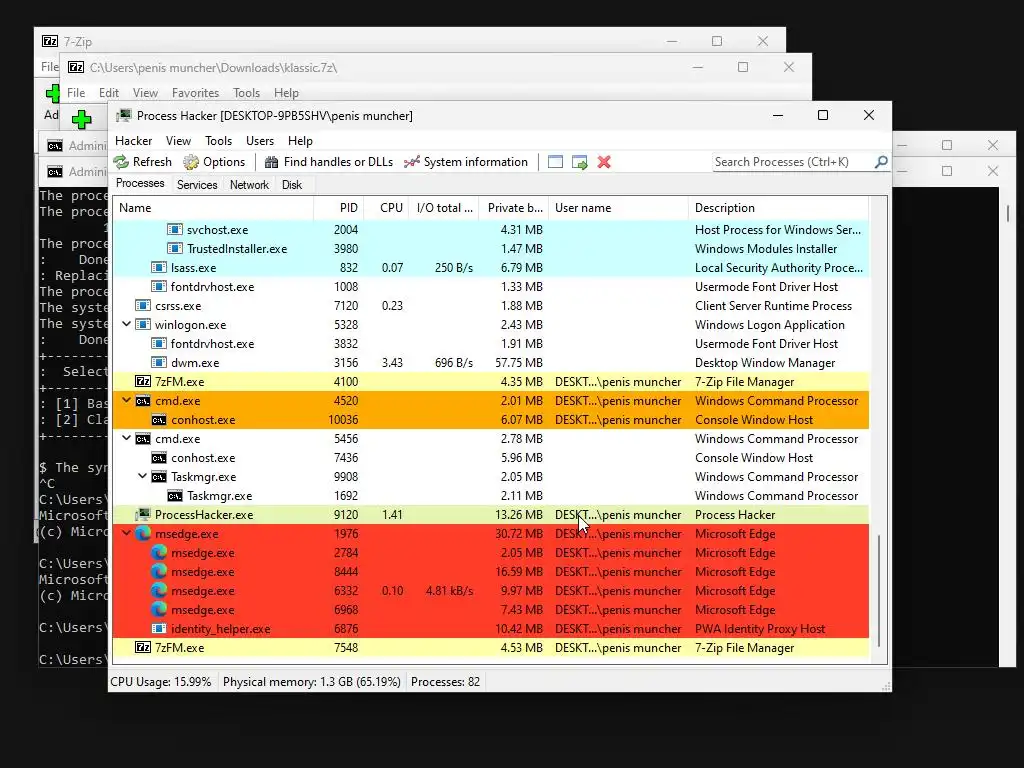1024x768 pixels.
Task: Click the 7zFM.exe 4100 icon
Action: coord(142,381)
